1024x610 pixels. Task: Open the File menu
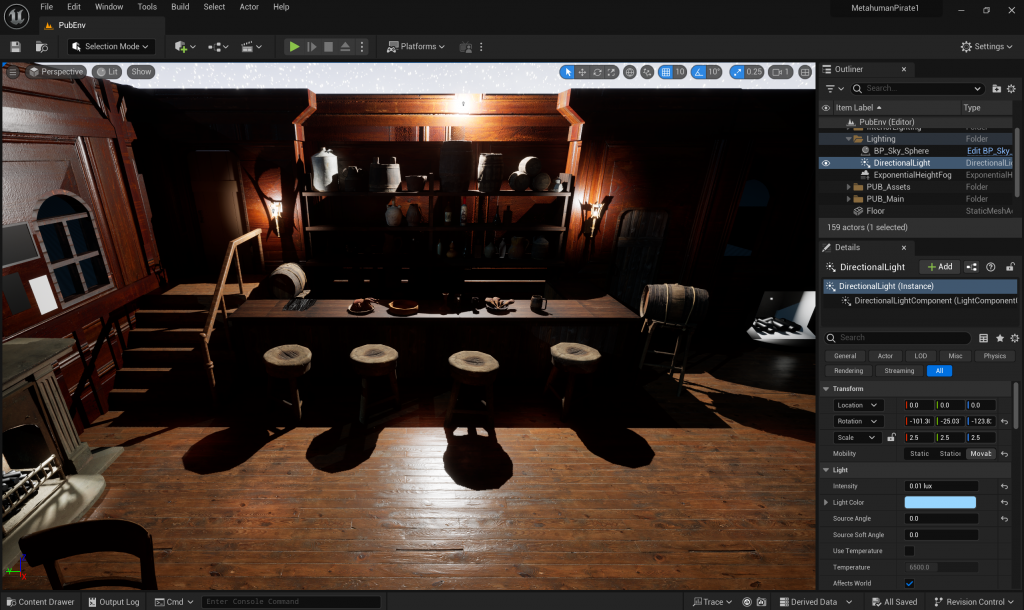tap(46, 7)
